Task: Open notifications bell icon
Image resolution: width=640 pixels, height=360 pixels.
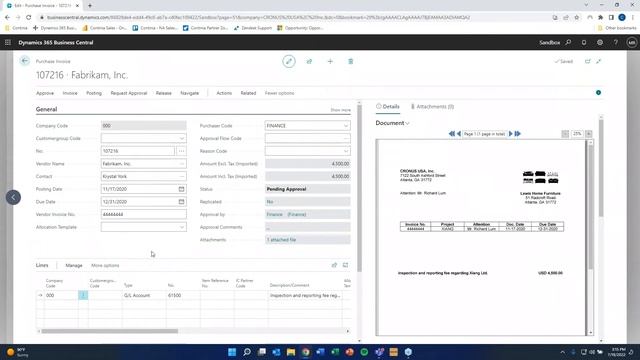Action: tap(584, 42)
